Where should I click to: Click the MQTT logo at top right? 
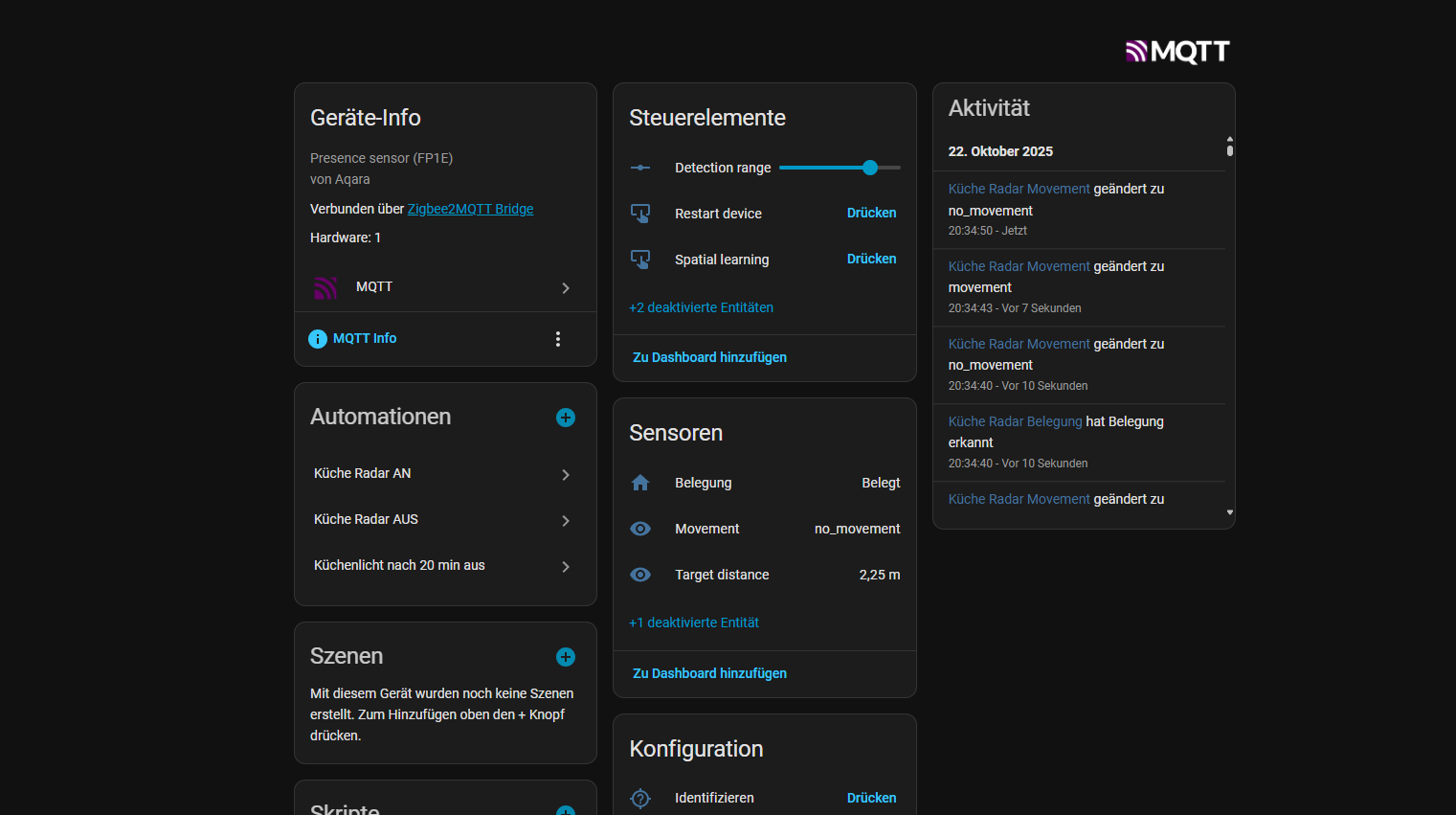(1177, 51)
